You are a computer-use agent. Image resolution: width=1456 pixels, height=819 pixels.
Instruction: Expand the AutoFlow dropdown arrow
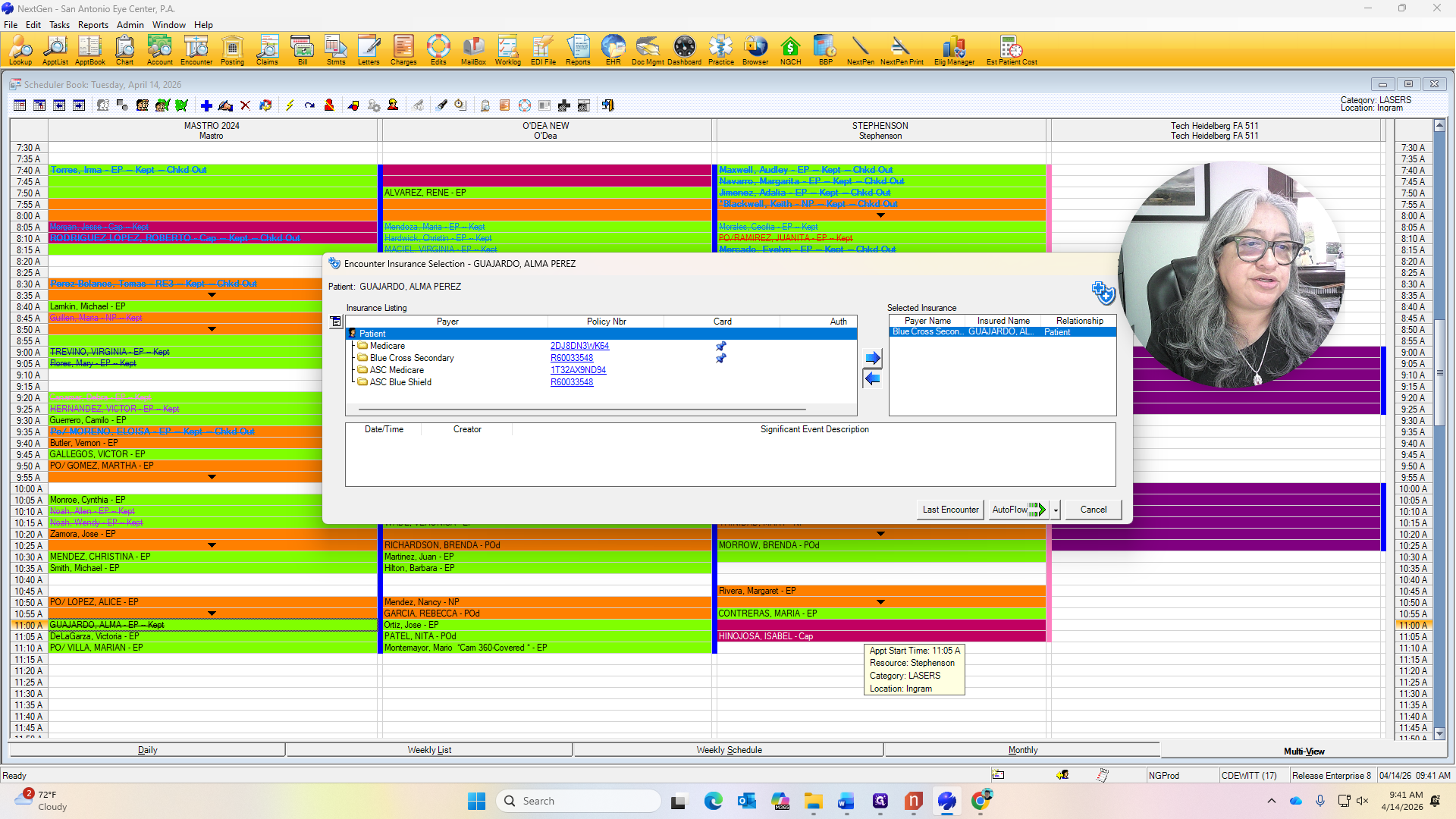(1056, 510)
